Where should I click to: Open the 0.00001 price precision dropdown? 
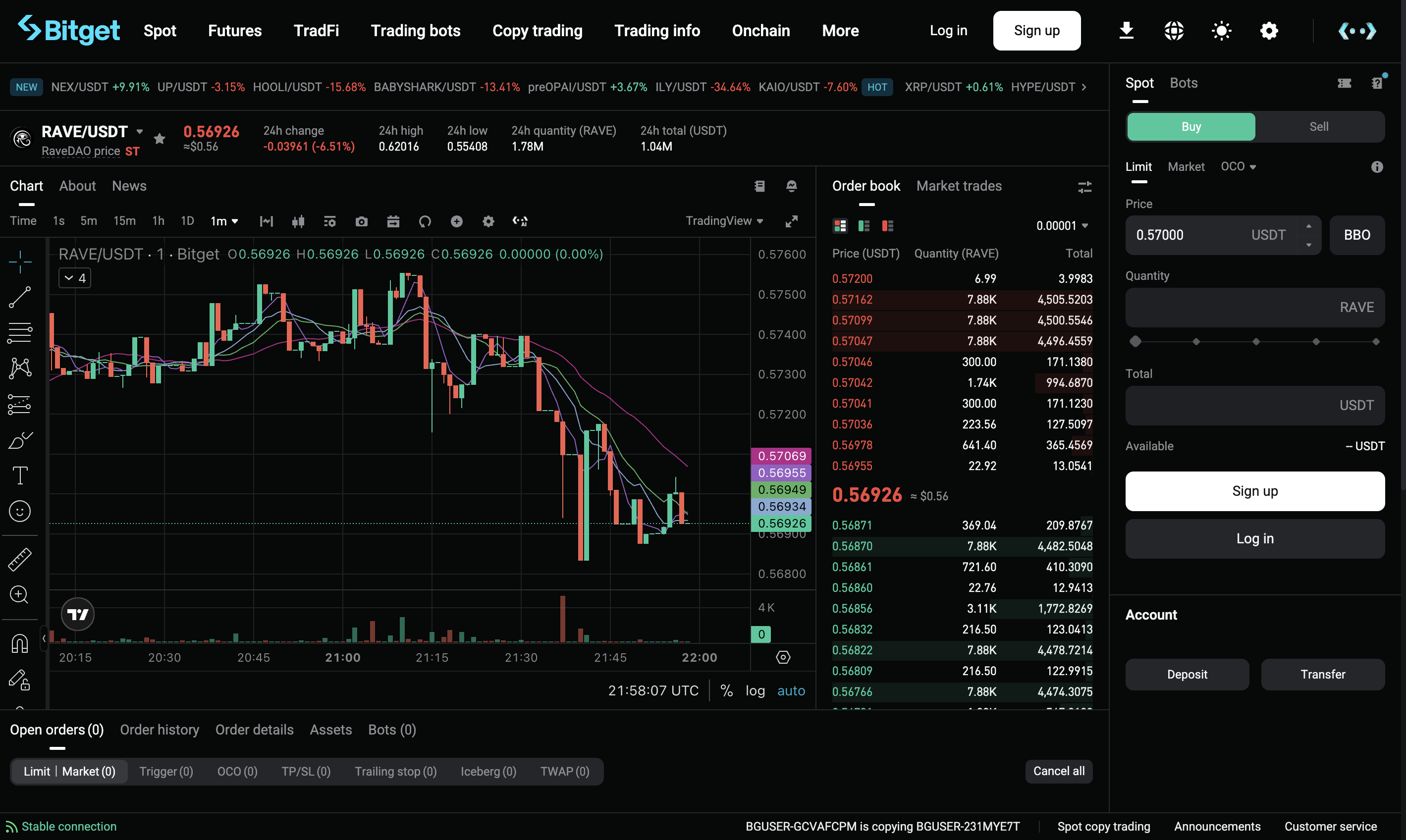click(1062, 225)
